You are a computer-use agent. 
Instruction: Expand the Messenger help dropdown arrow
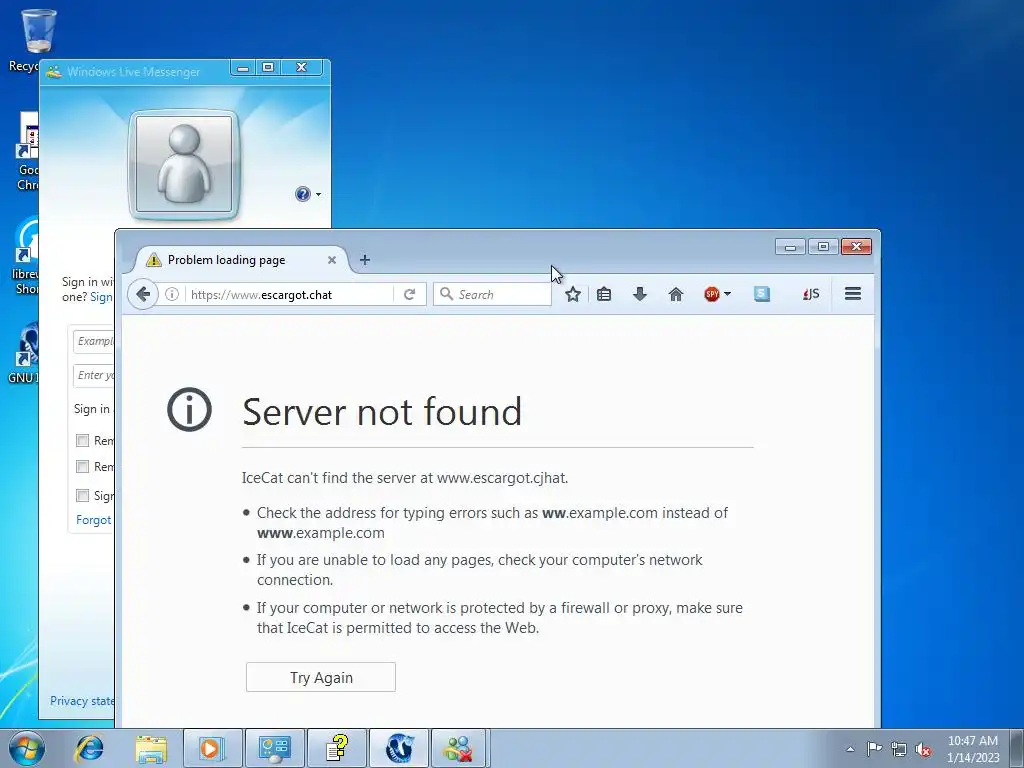[x=319, y=194]
